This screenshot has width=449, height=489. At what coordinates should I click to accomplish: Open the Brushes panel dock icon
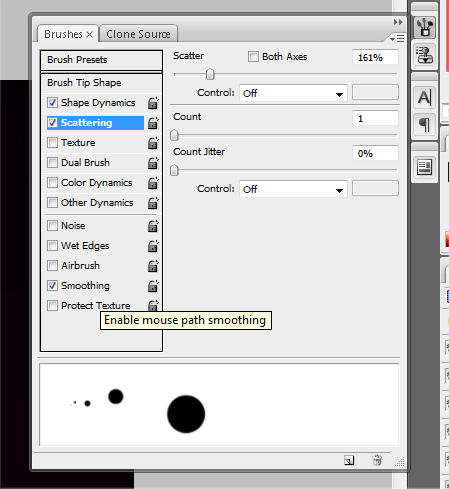coord(424,27)
